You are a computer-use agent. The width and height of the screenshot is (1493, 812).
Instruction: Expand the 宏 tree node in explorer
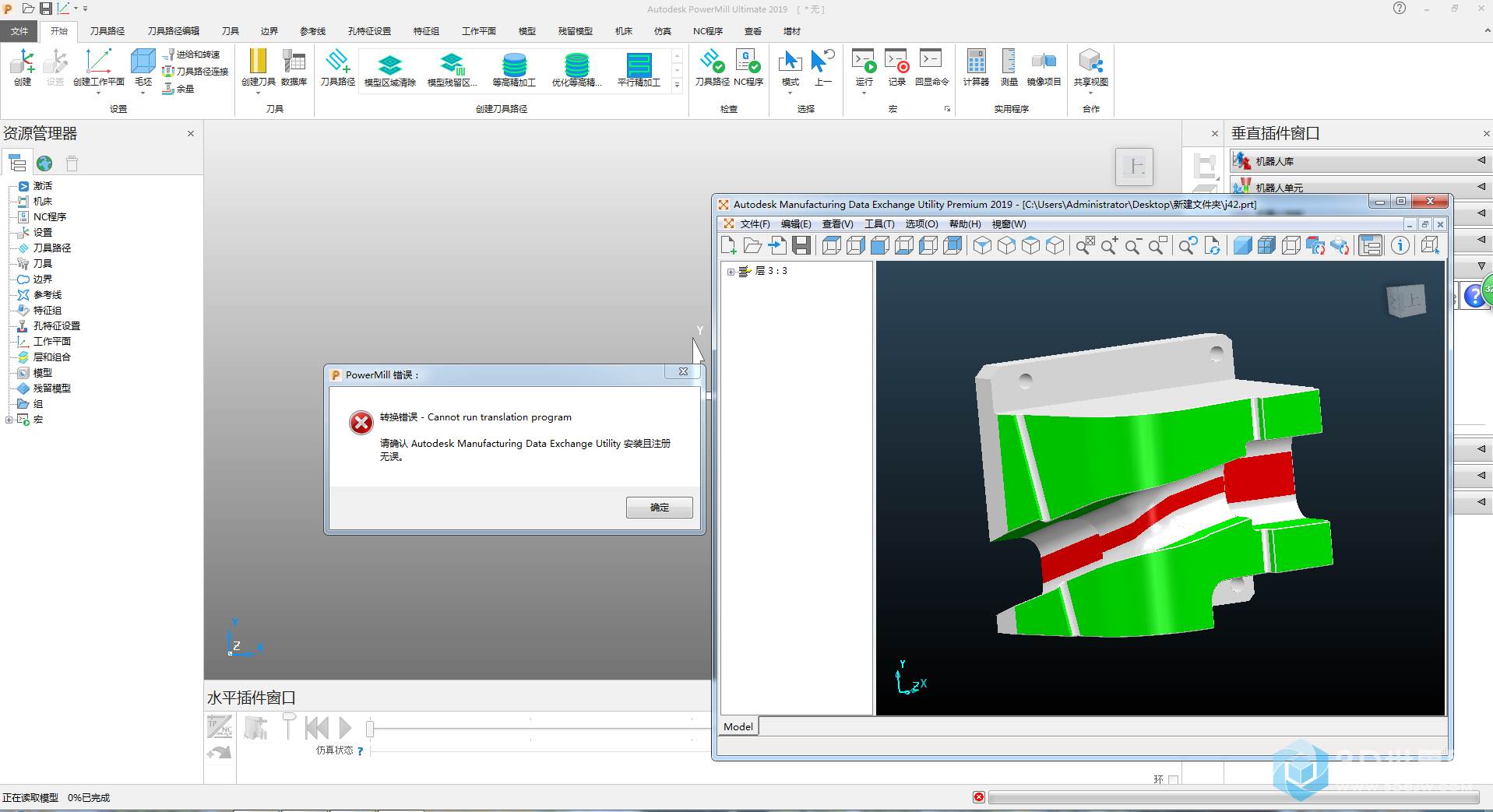(x=9, y=420)
